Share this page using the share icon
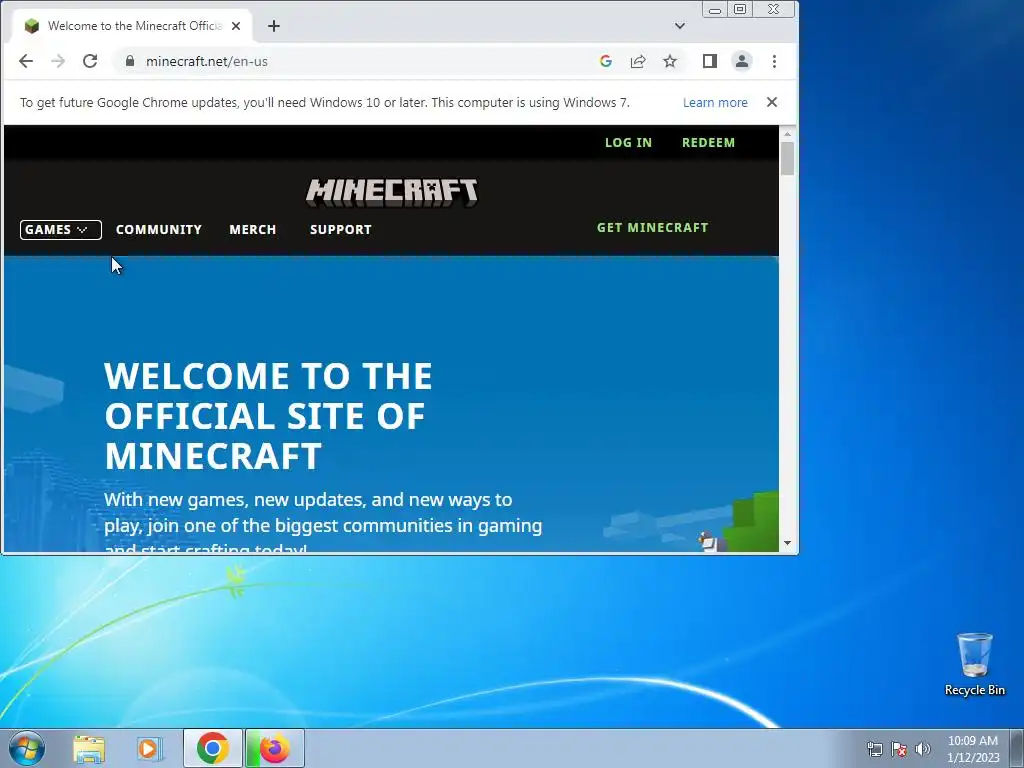1024x768 pixels. [638, 61]
